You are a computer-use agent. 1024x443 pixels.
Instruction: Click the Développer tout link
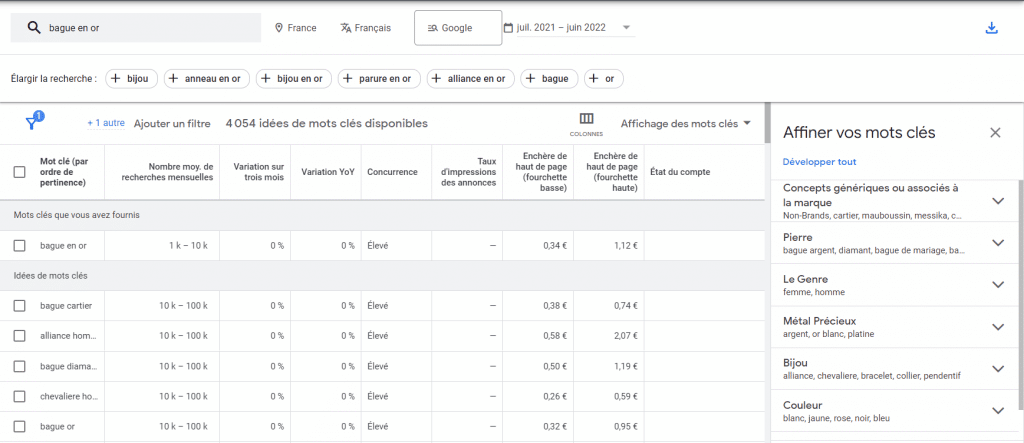pos(819,162)
